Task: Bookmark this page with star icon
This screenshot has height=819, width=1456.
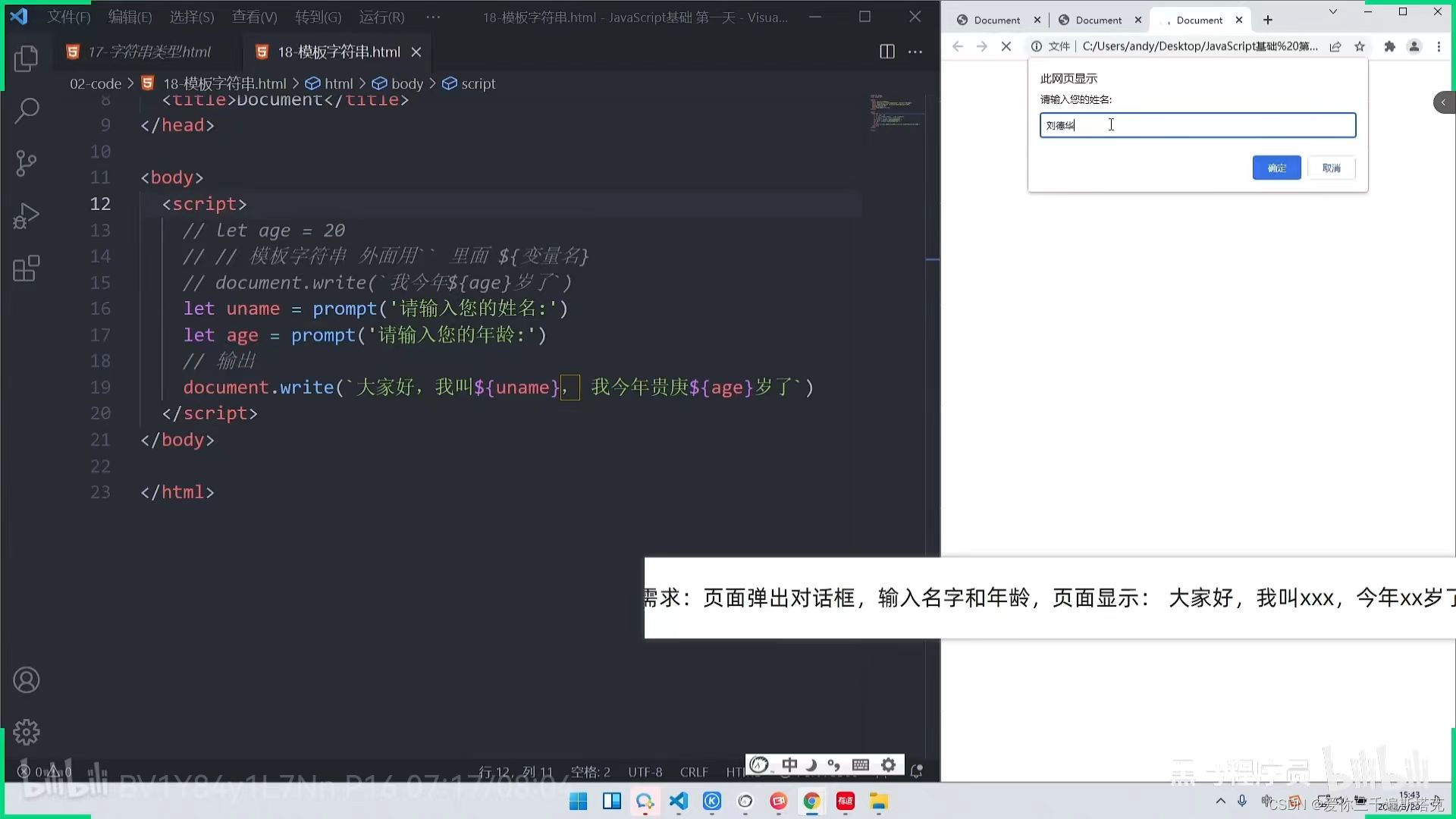Action: click(x=1360, y=46)
